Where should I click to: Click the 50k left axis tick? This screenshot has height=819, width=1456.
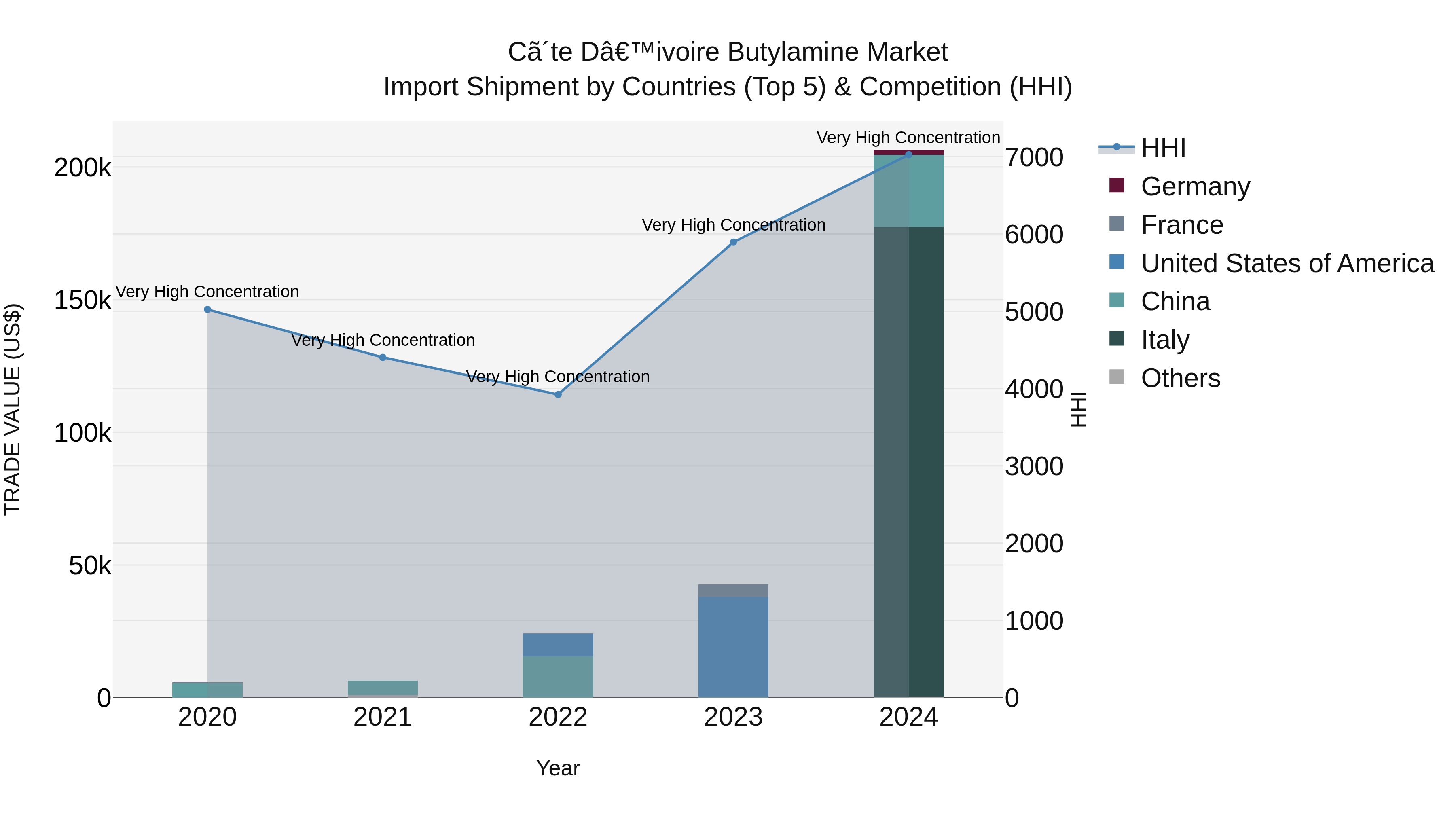coord(90,565)
